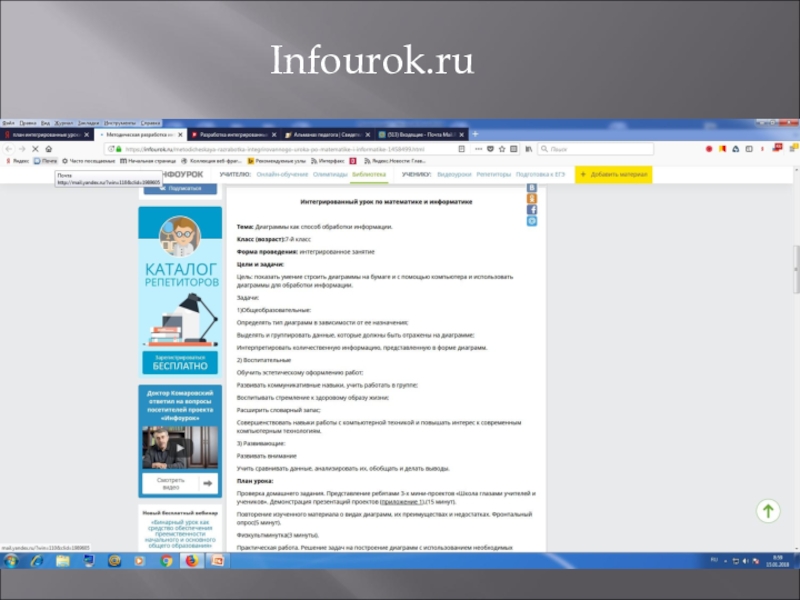Share page via Facebook icon
The height and width of the screenshot is (600, 800).
click(x=532, y=210)
